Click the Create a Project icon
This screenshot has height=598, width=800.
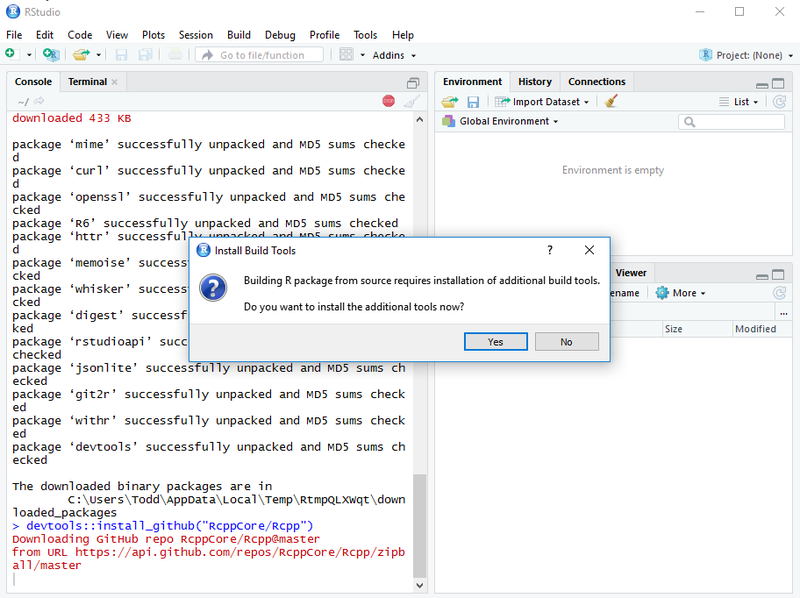click(51, 55)
